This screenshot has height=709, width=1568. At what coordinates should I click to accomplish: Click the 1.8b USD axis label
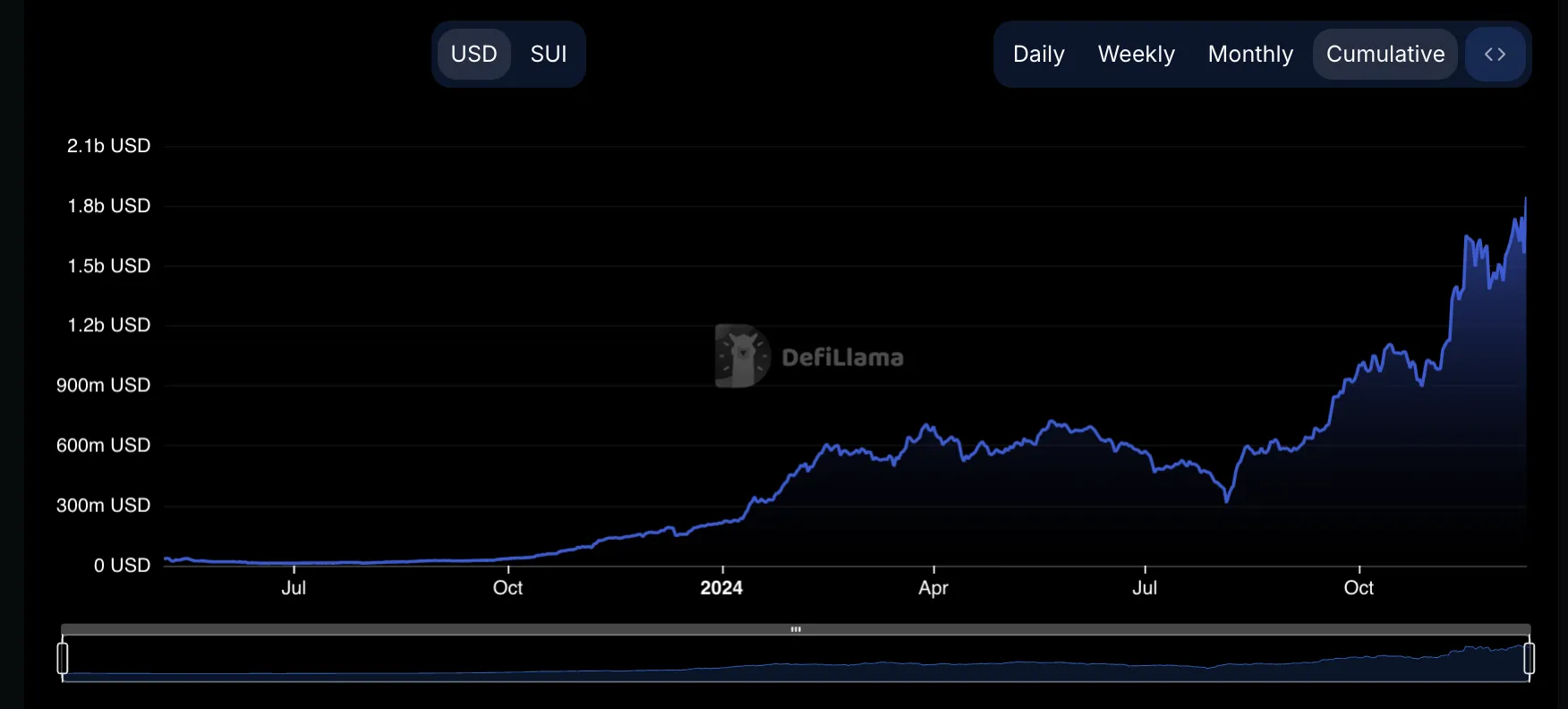[108, 206]
